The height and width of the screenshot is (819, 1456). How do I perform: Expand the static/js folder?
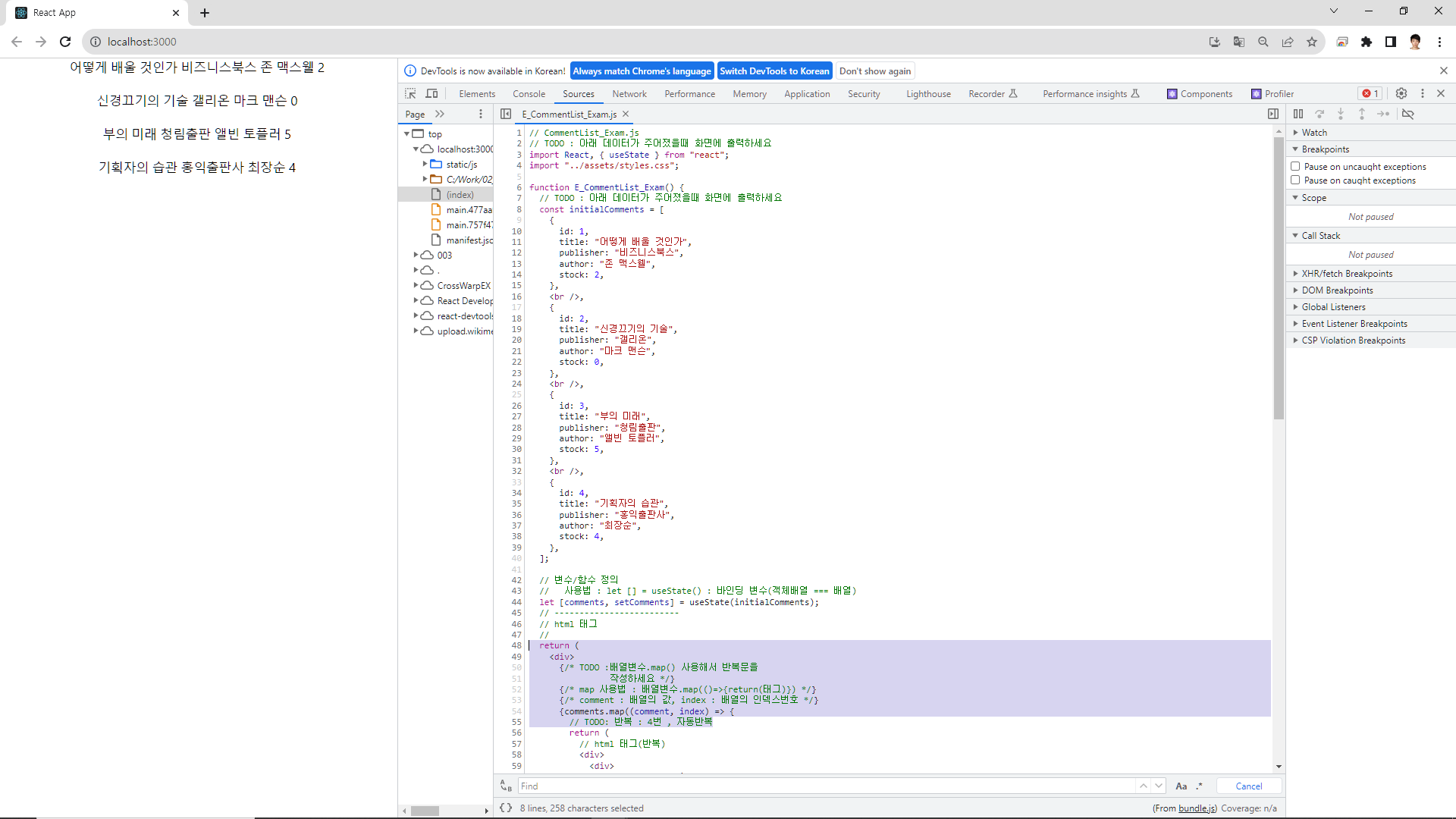[425, 164]
